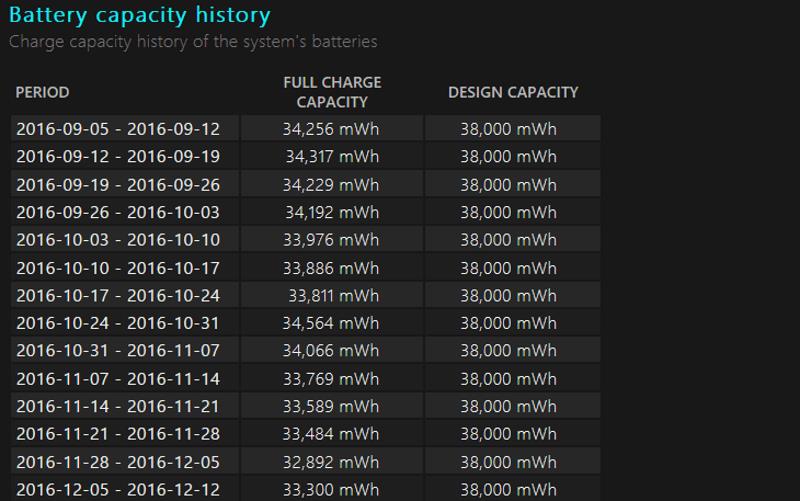Click full charge value 34,317 mWh

332,157
